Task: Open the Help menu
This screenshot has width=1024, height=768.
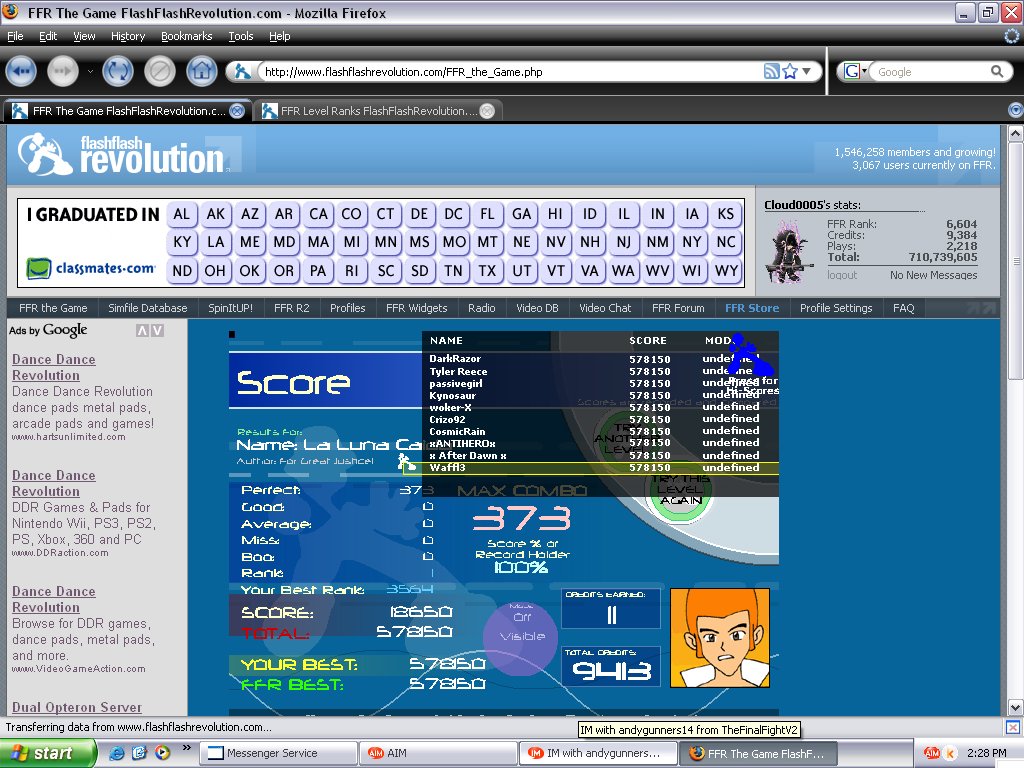Action: point(280,36)
